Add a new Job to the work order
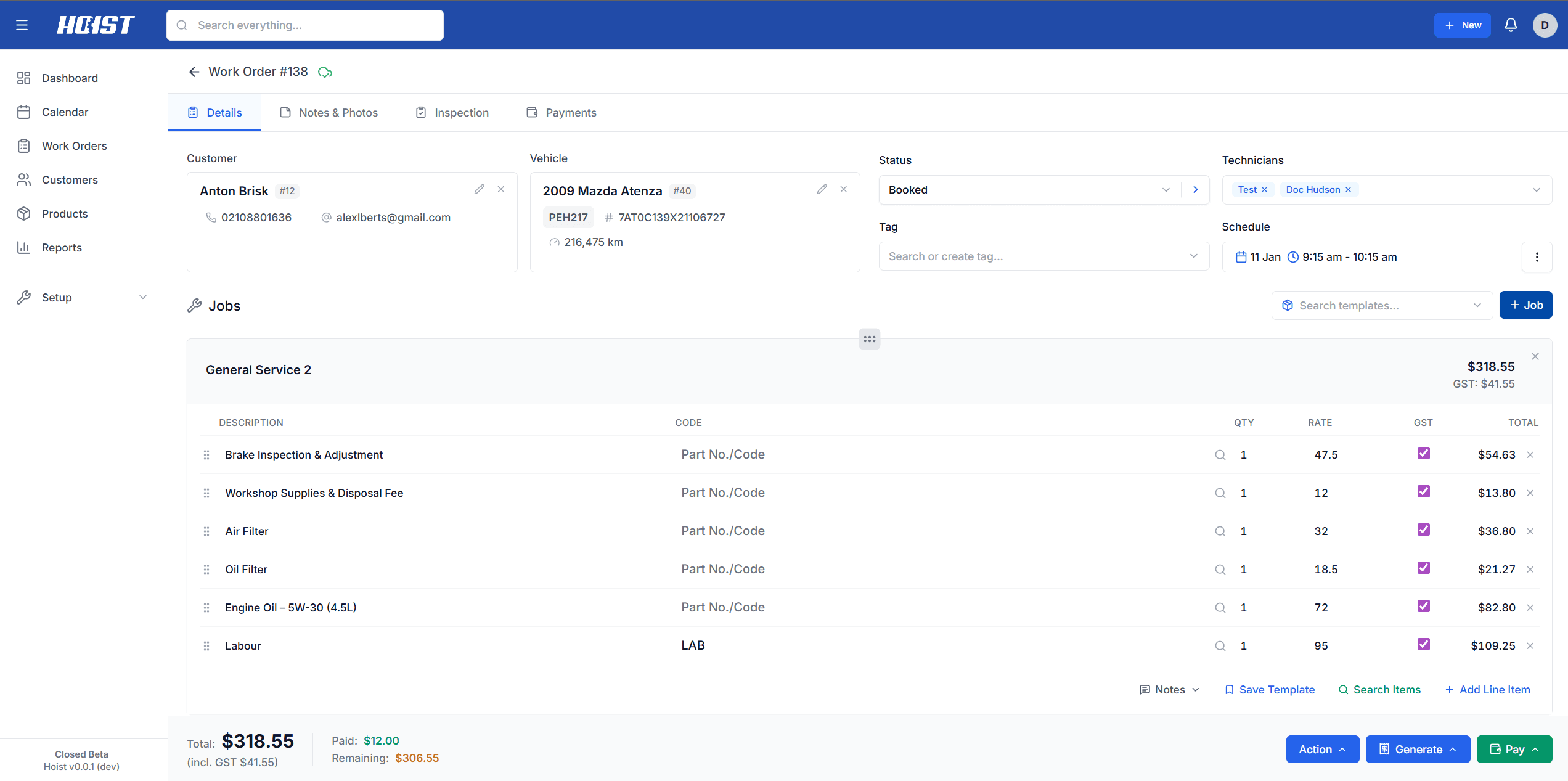The height and width of the screenshot is (781, 1568). coord(1525,305)
